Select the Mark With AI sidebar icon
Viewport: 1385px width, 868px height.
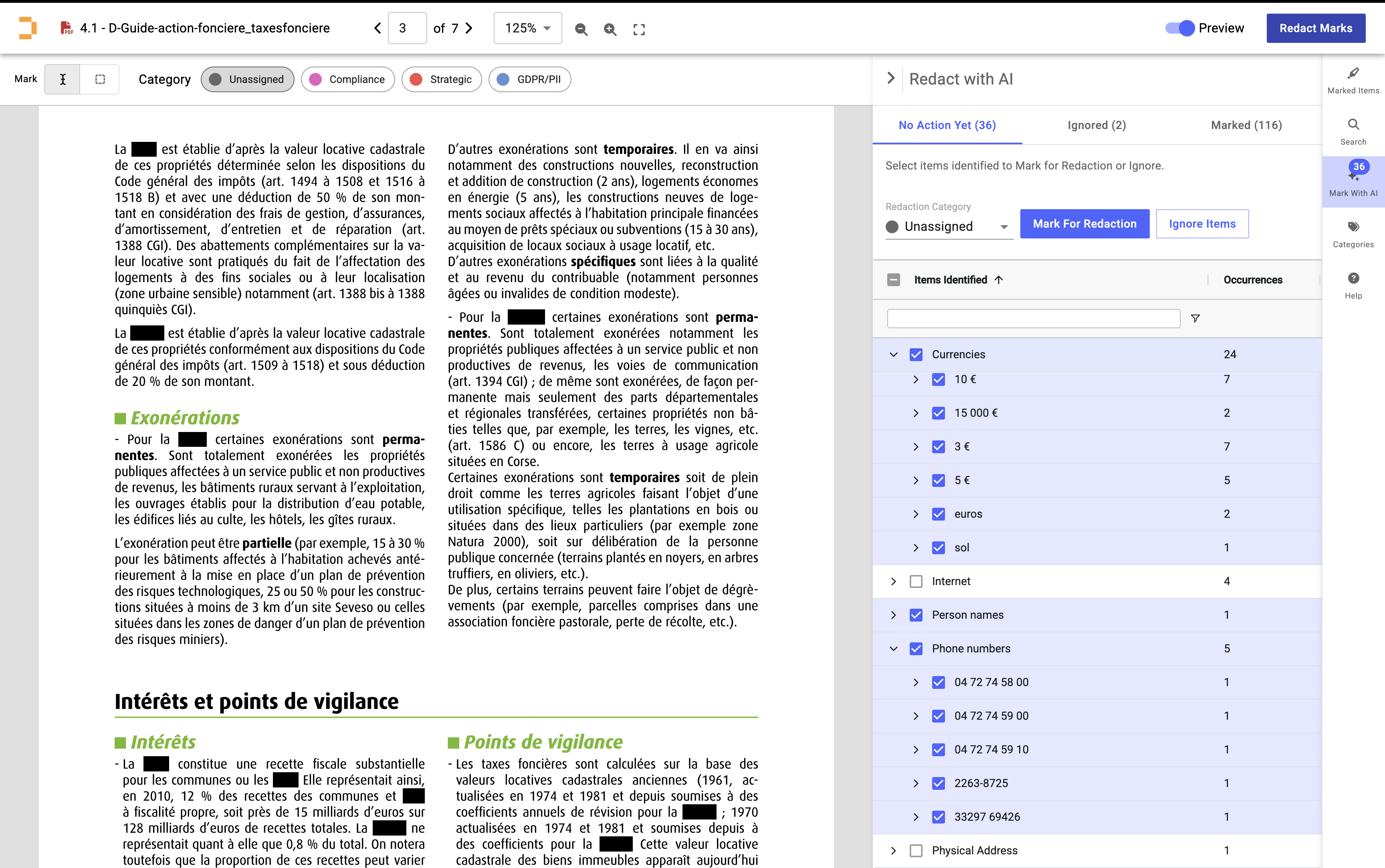(1353, 181)
